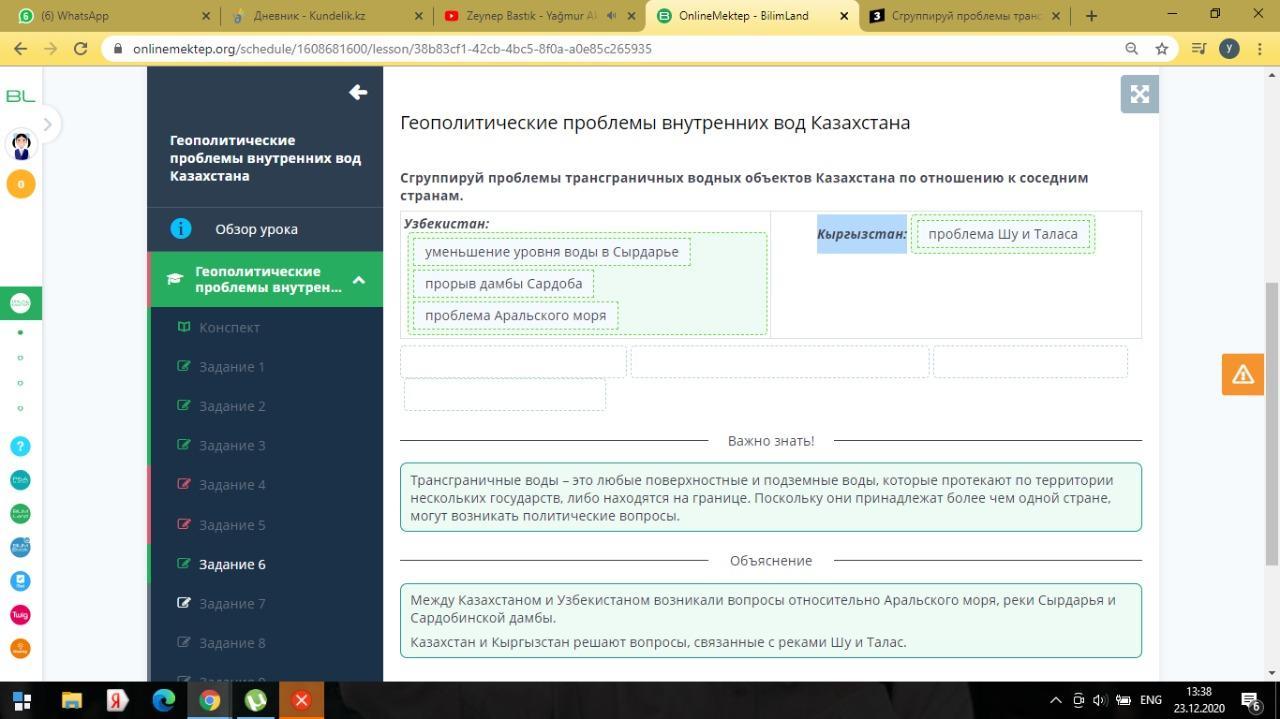1280x719 pixels.
Task: Open the media control toolbar button
Action: click(x=1199, y=48)
